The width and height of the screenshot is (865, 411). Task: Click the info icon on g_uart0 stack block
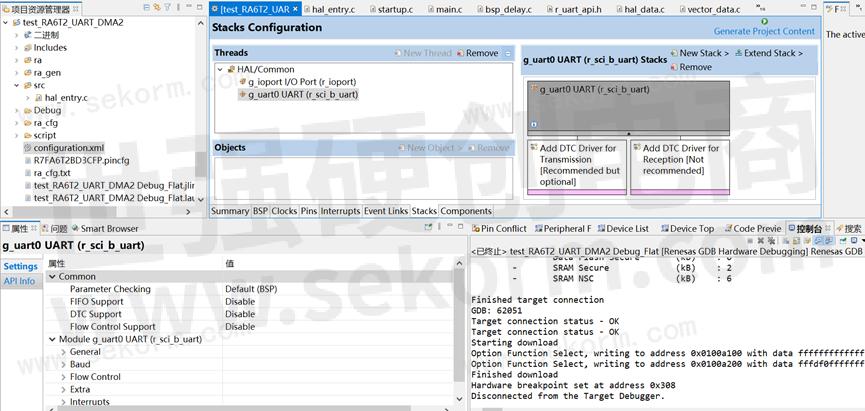534,126
